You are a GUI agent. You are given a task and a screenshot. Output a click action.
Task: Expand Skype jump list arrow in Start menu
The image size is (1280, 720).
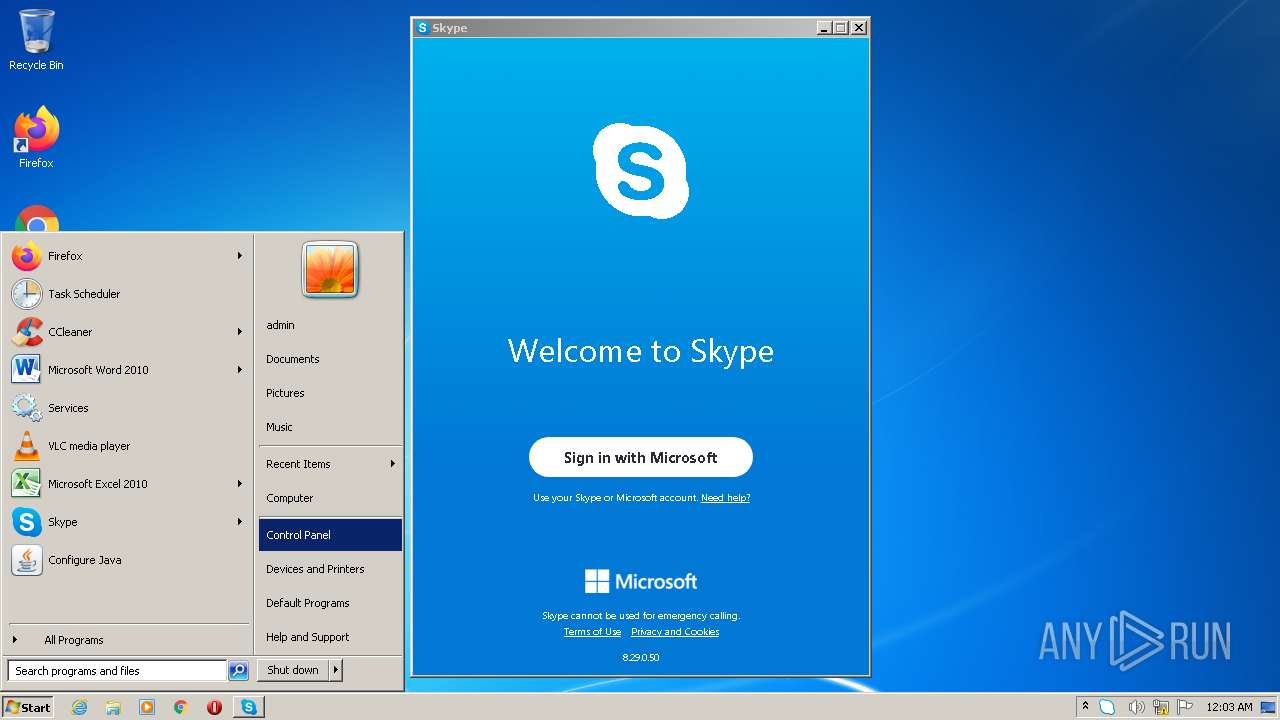[240, 522]
